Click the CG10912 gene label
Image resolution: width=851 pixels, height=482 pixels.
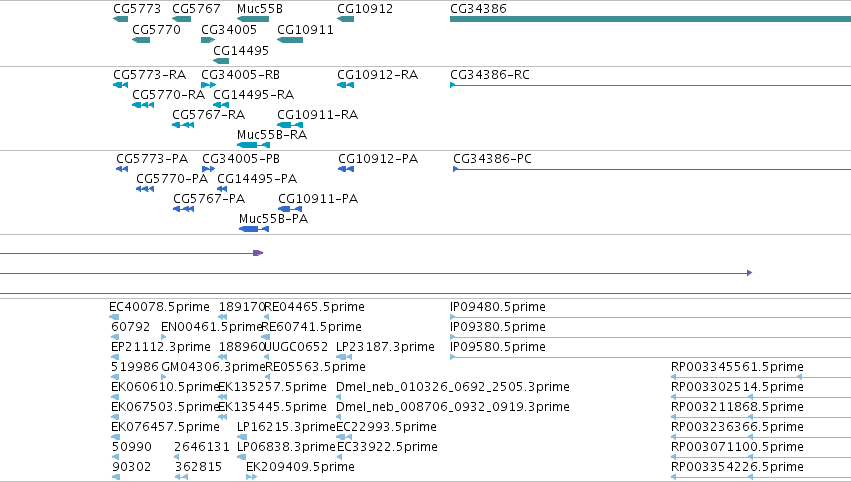(x=365, y=9)
